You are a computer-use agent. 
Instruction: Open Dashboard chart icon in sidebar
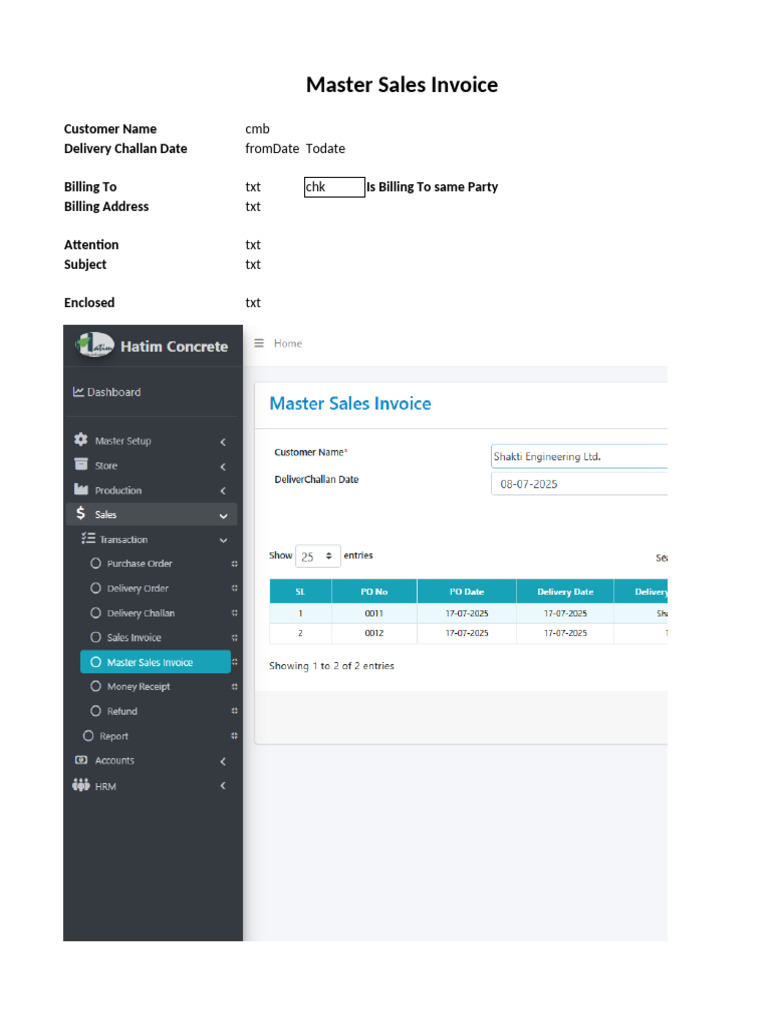tap(78, 391)
